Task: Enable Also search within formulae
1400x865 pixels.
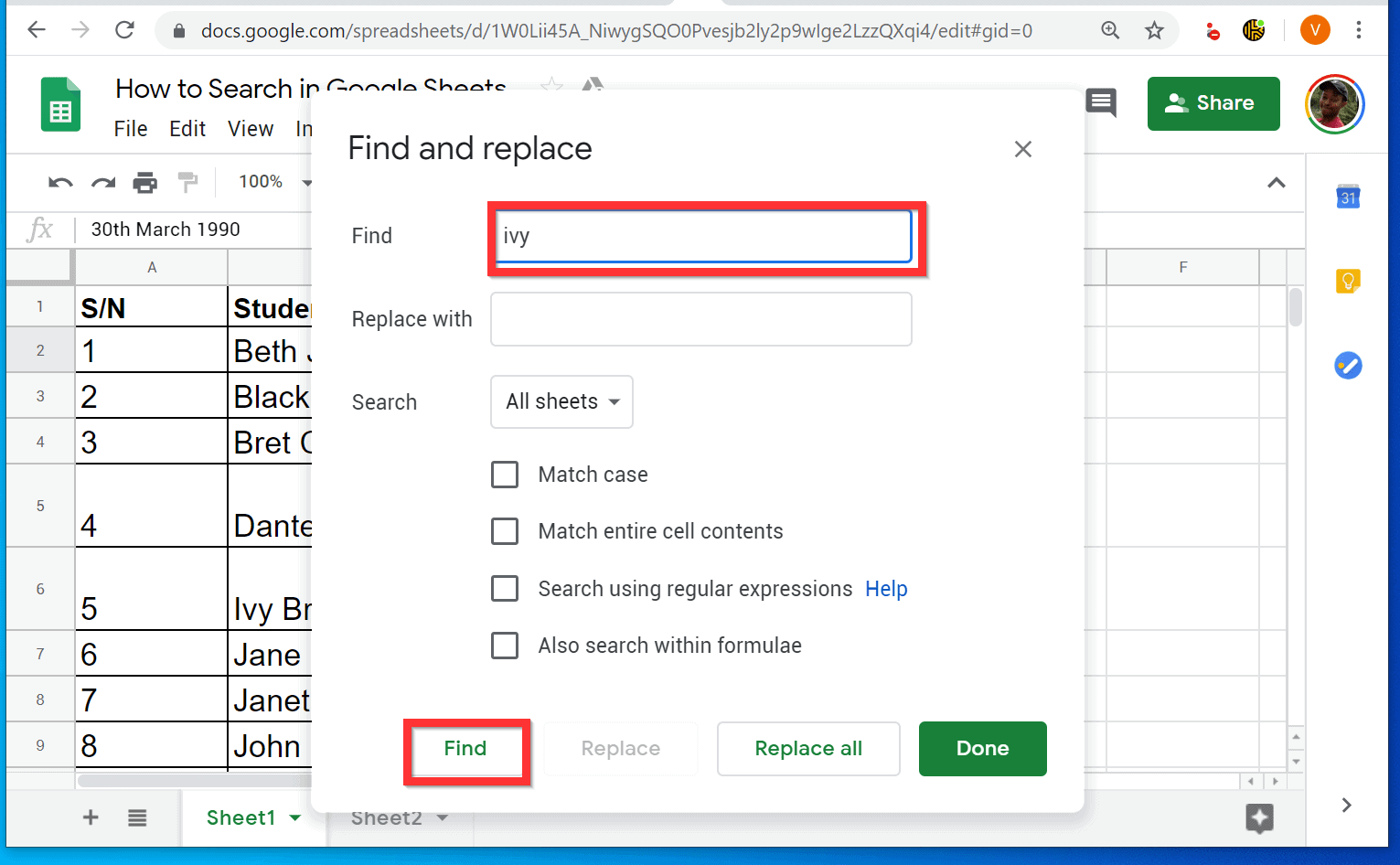Action: coord(505,646)
